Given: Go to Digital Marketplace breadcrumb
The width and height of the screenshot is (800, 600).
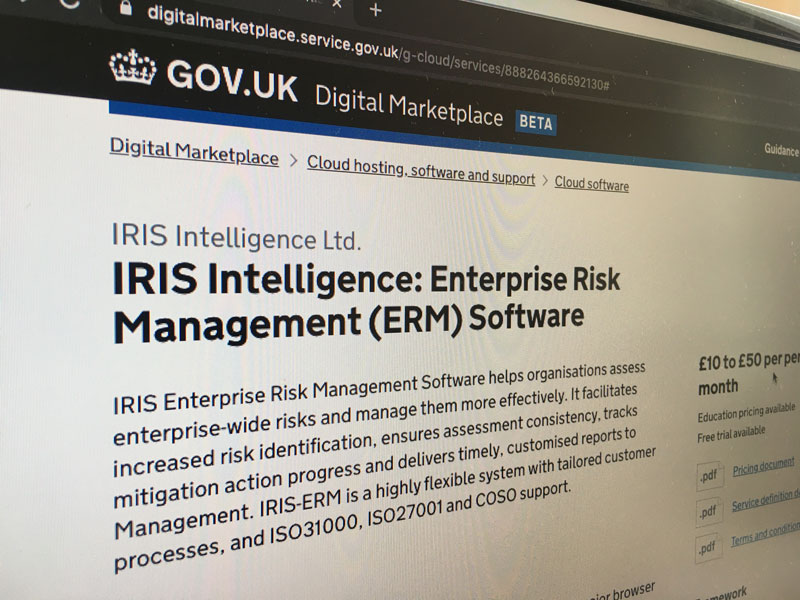Looking at the screenshot, I should point(194,152).
